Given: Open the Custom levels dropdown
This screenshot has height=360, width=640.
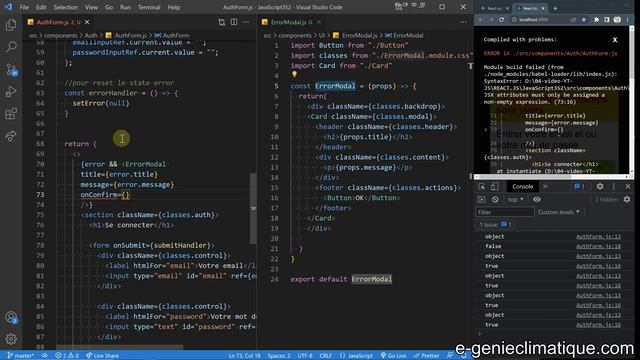Looking at the screenshot, I should point(559,212).
